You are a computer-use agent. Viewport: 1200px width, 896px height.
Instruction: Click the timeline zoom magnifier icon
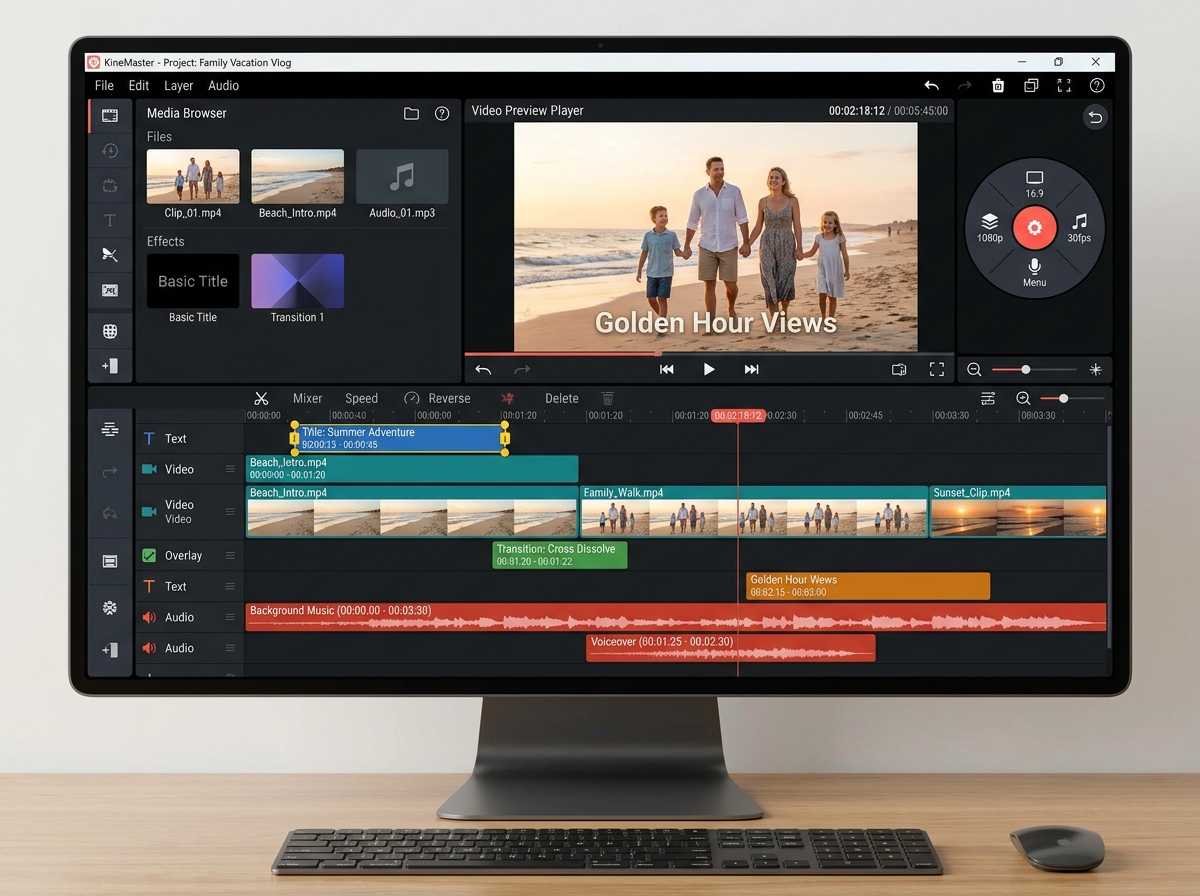pos(1023,398)
